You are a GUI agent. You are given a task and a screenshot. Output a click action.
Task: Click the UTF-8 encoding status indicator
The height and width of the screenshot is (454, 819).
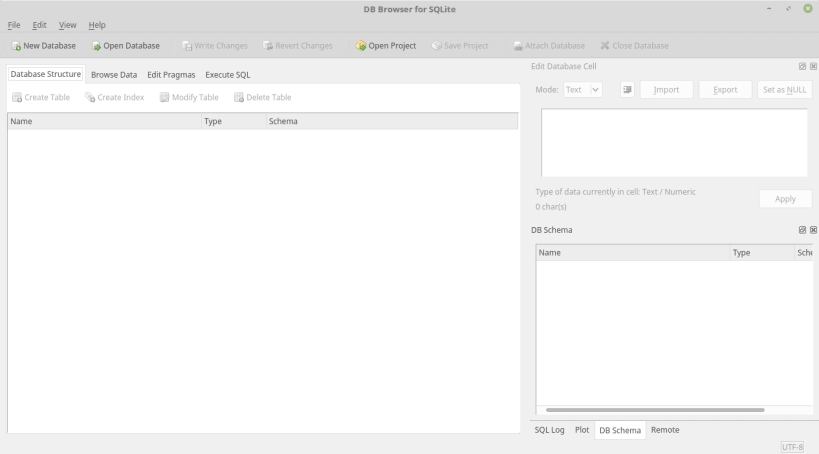(x=792, y=447)
